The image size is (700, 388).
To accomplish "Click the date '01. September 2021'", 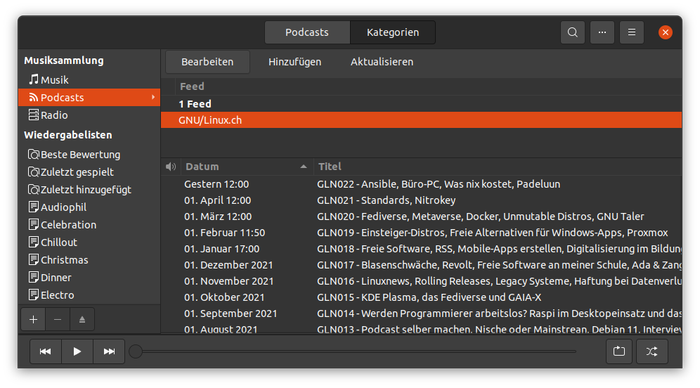I will 230,313.
